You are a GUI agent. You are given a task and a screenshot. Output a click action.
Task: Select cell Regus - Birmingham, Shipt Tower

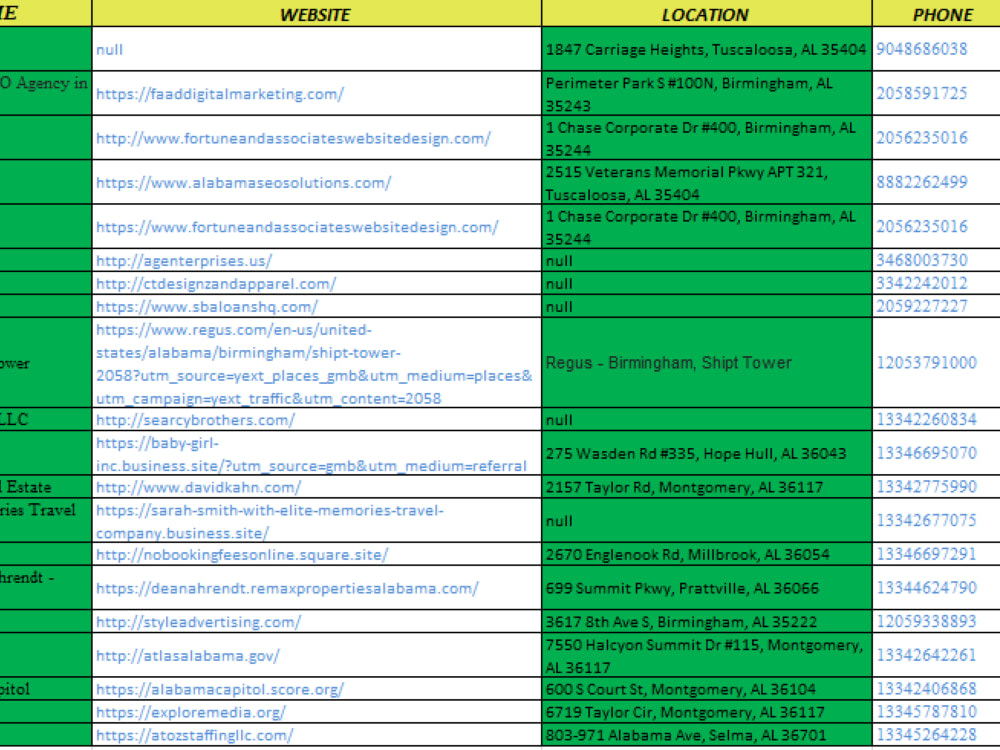[706, 363]
